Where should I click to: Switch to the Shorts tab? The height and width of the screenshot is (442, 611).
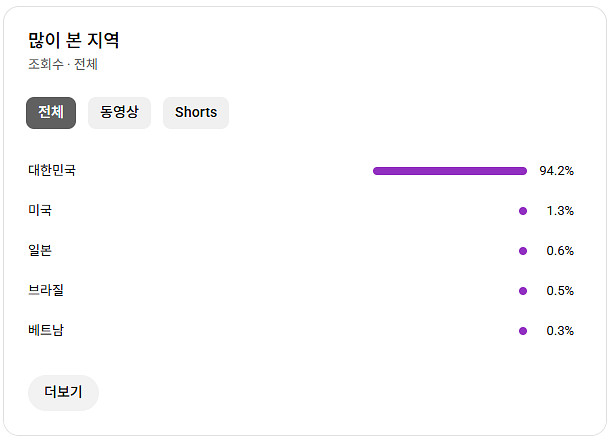(x=196, y=113)
